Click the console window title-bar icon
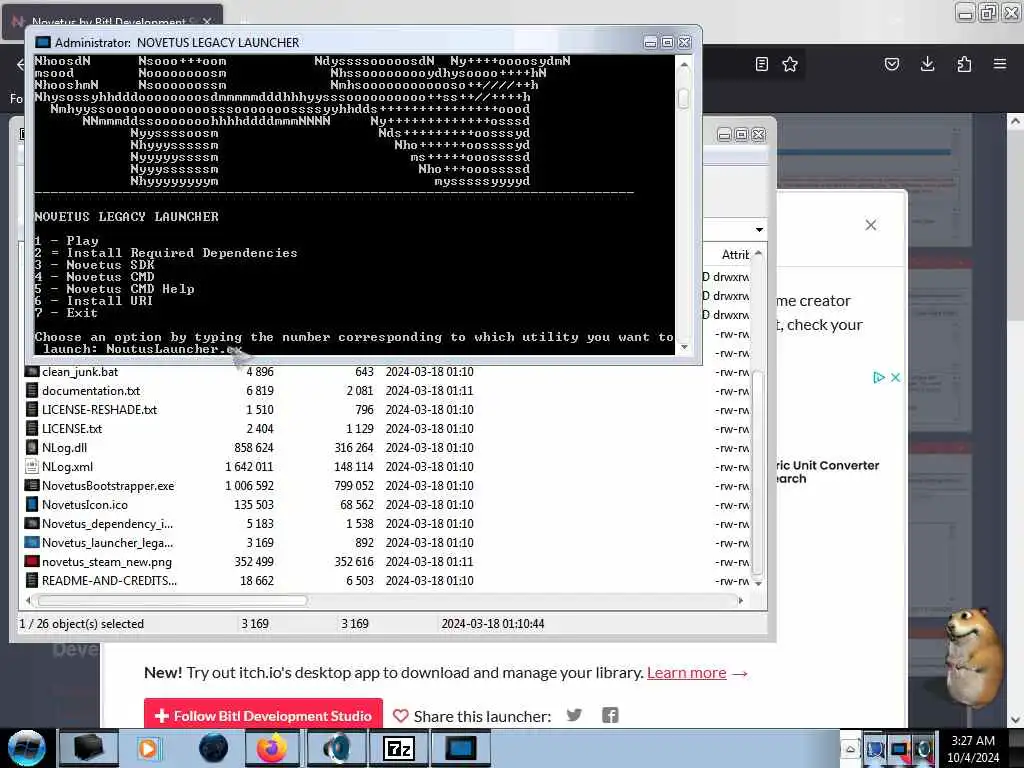 pos(43,42)
